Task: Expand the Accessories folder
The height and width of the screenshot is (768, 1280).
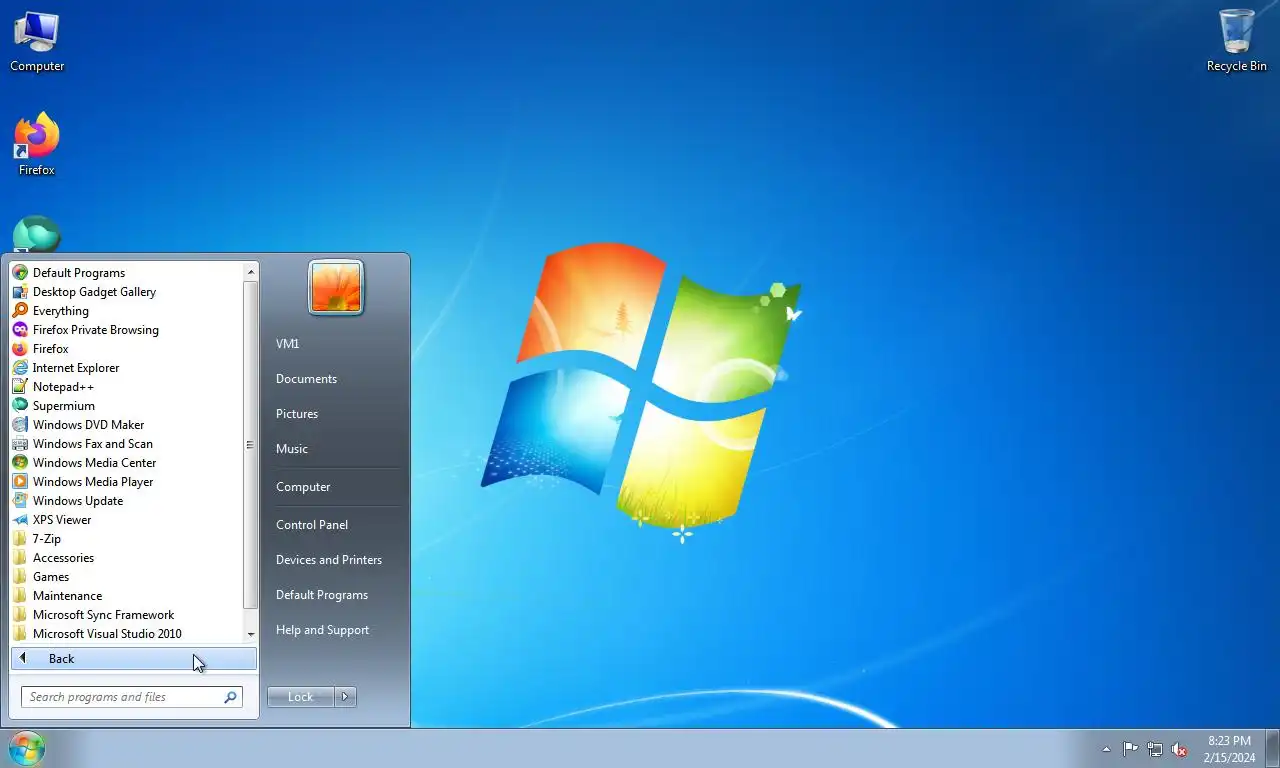Action: pyautogui.click(x=63, y=558)
